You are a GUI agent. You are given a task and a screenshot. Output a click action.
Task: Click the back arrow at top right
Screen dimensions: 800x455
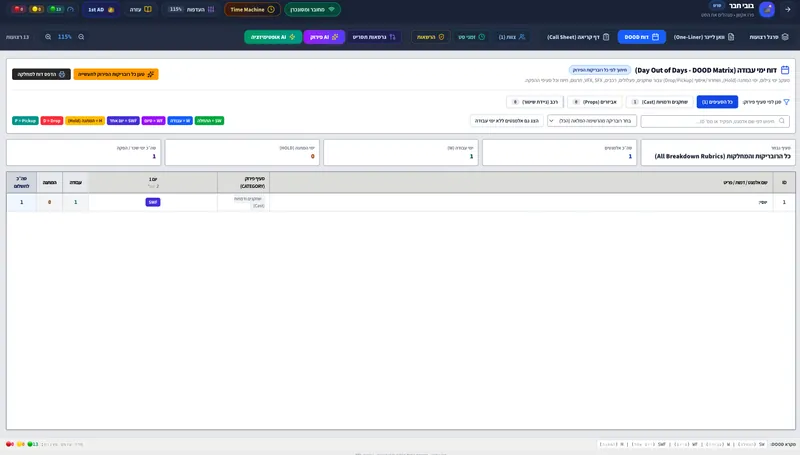[788, 9]
